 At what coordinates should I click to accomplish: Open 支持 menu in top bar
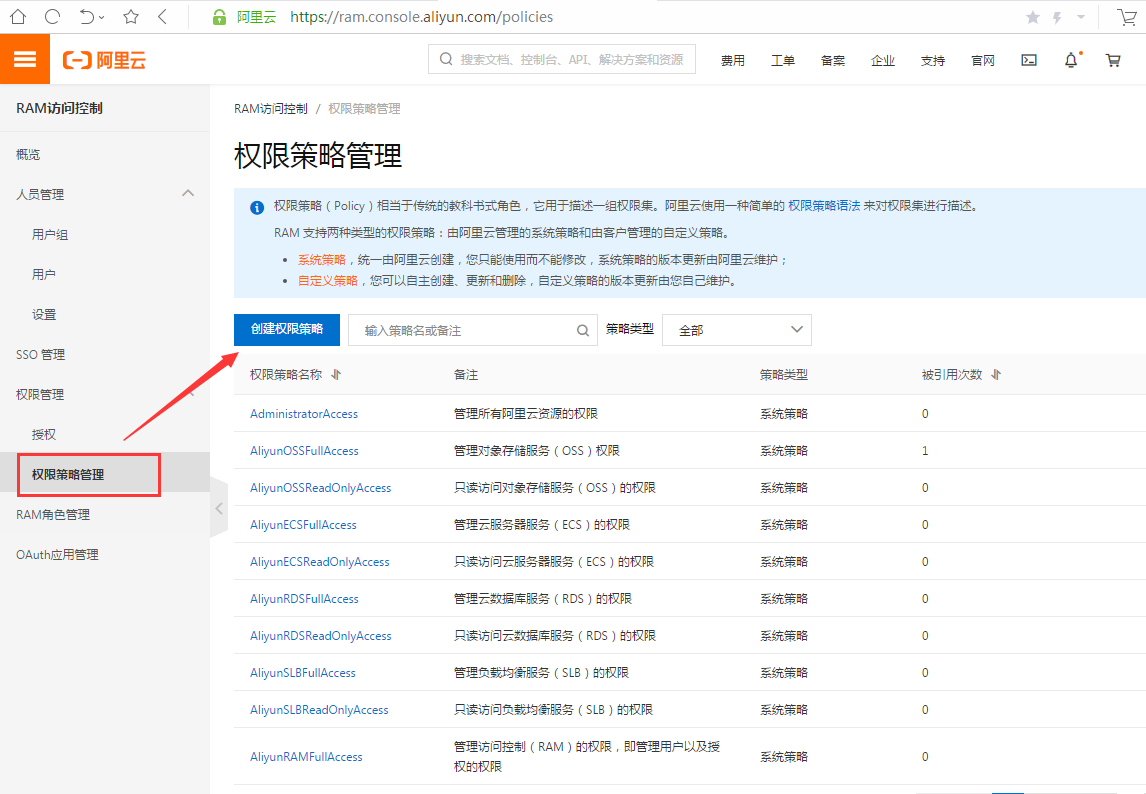pyautogui.click(x=933, y=60)
